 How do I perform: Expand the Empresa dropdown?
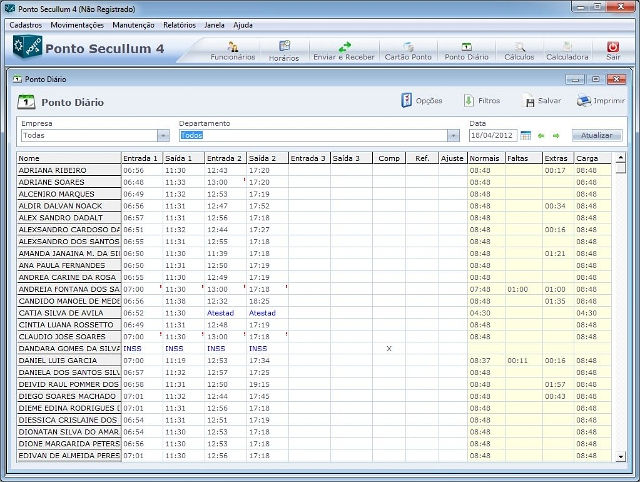[163, 135]
